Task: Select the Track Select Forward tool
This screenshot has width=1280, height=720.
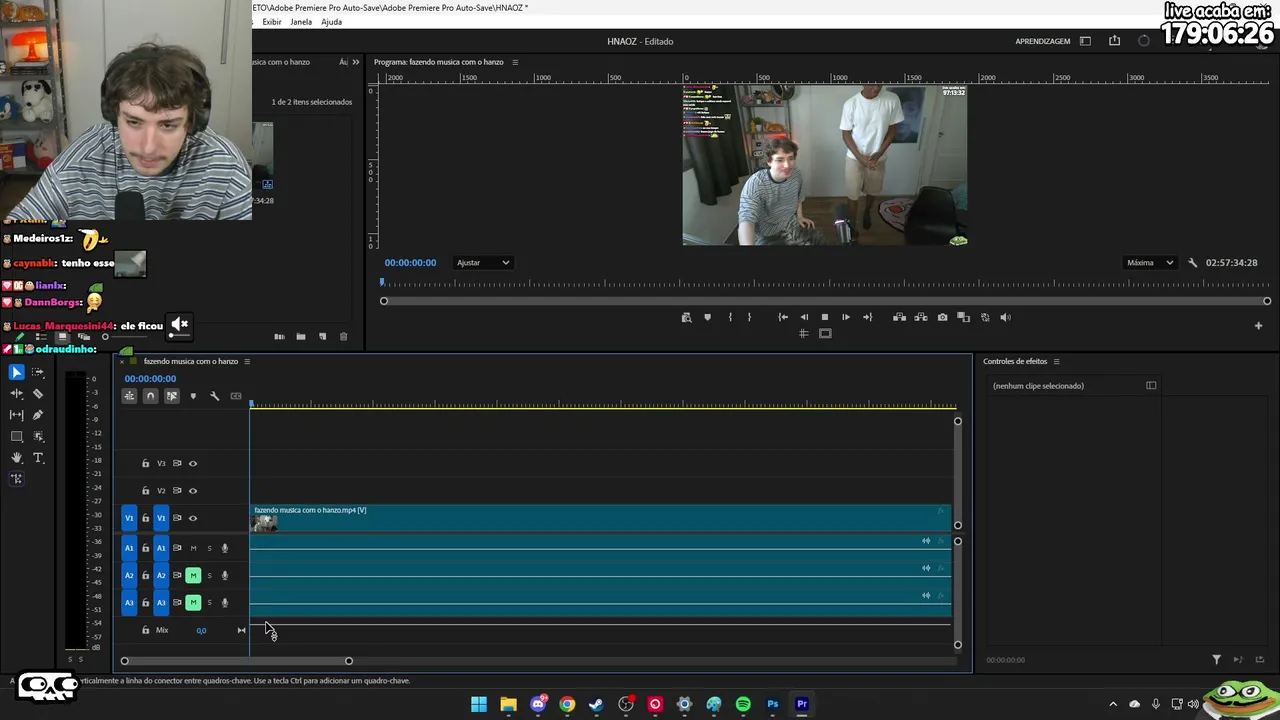Action: coord(38,372)
